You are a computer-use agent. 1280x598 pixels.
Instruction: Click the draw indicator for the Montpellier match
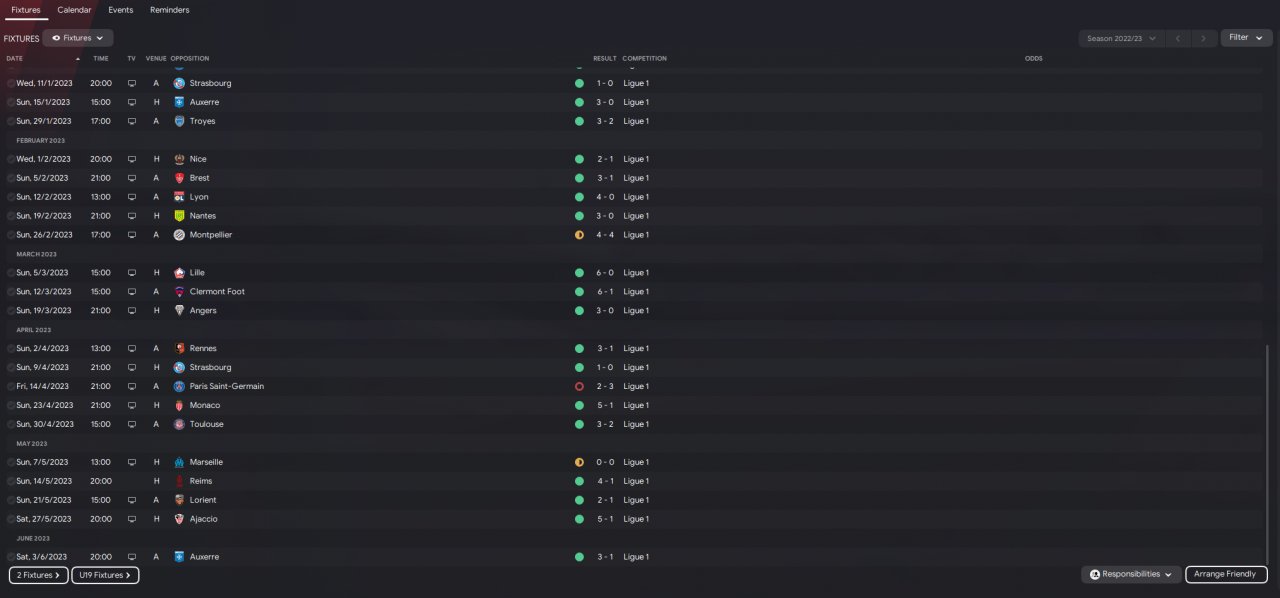click(x=579, y=235)
